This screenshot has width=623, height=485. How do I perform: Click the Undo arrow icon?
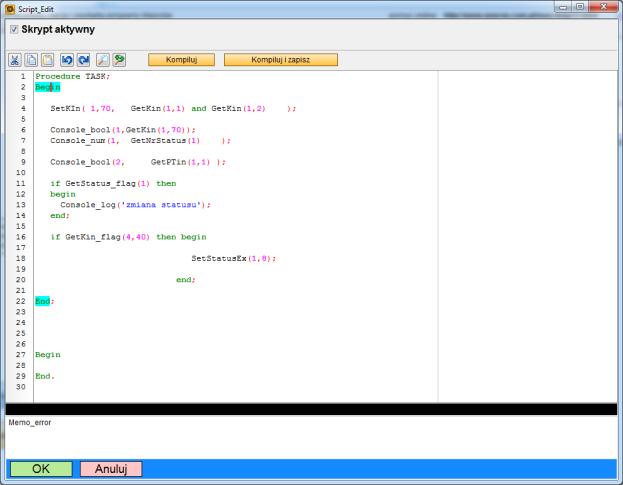tap(67, 60)
